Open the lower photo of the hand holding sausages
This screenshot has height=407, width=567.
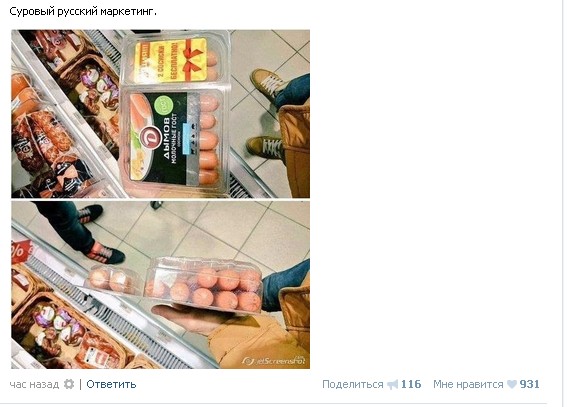pyautogui.click(x=161, y=285)
